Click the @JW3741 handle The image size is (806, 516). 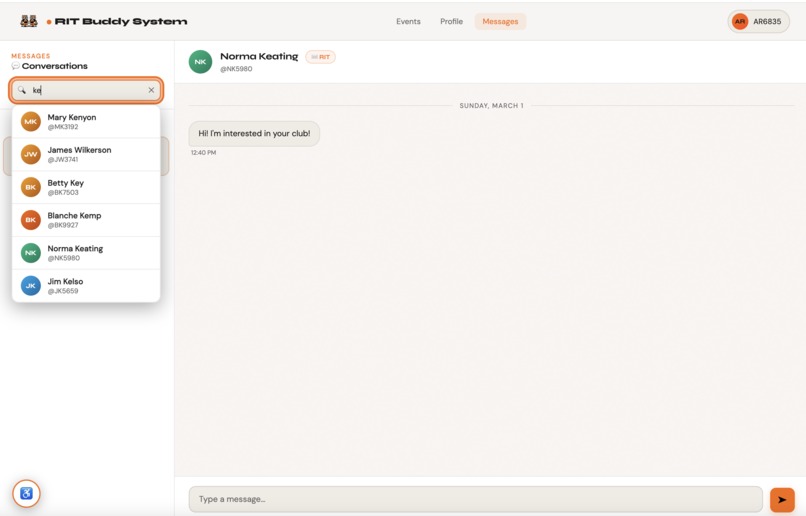pyautogui.click(x=63, y=160)
